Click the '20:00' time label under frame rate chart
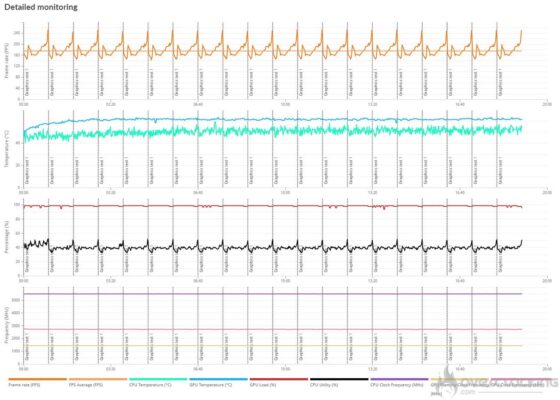This screenshot has height=400, width=560. click(x=547, y=104)
